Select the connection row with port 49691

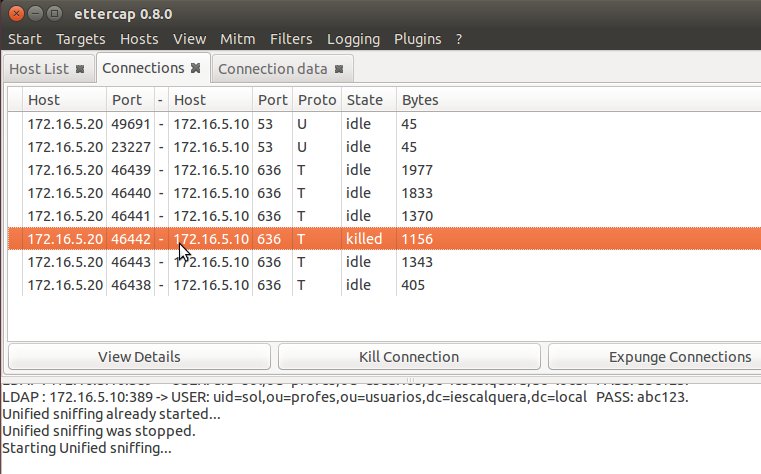pos(384,124)
